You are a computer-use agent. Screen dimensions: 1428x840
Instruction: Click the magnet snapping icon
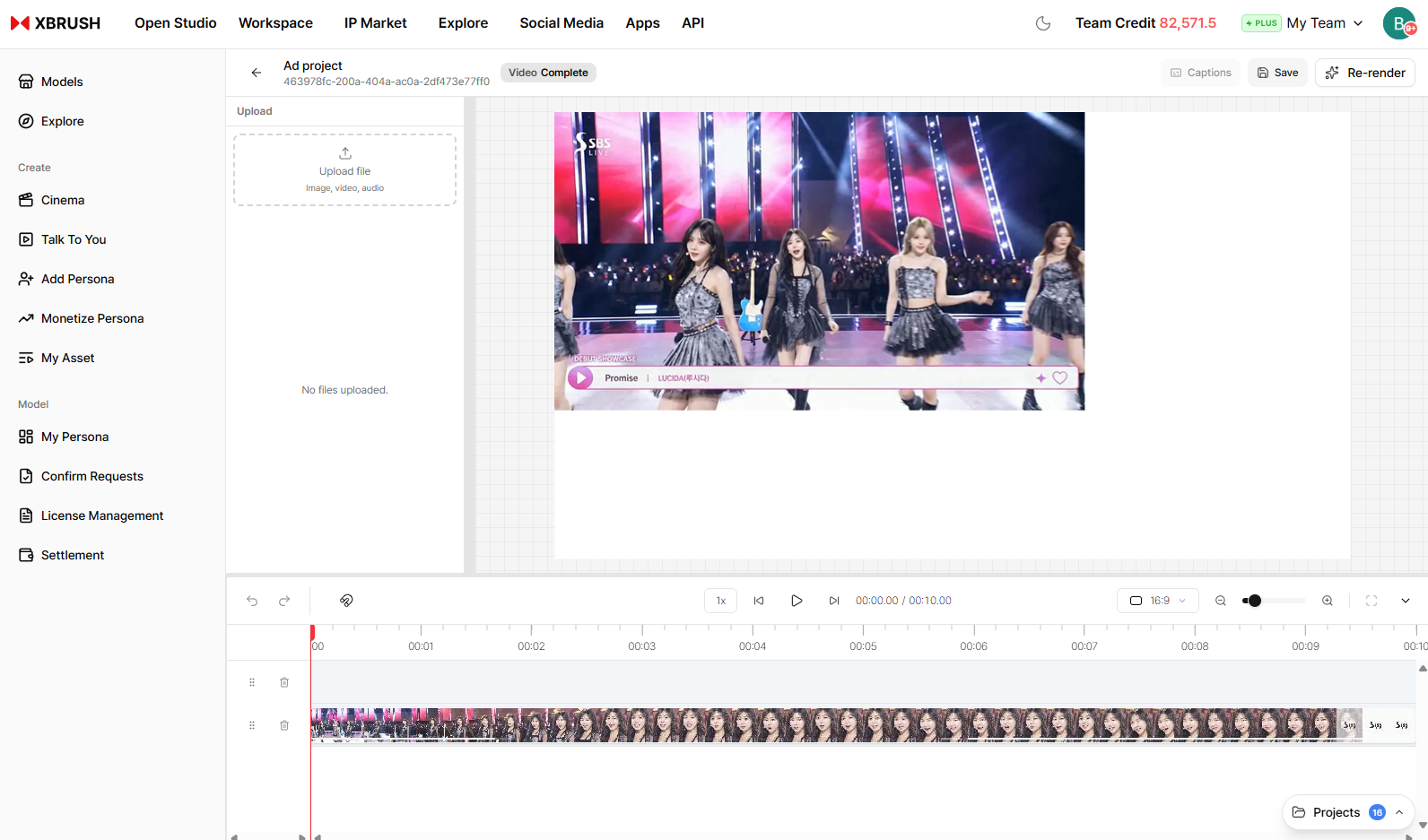[346, 601]
